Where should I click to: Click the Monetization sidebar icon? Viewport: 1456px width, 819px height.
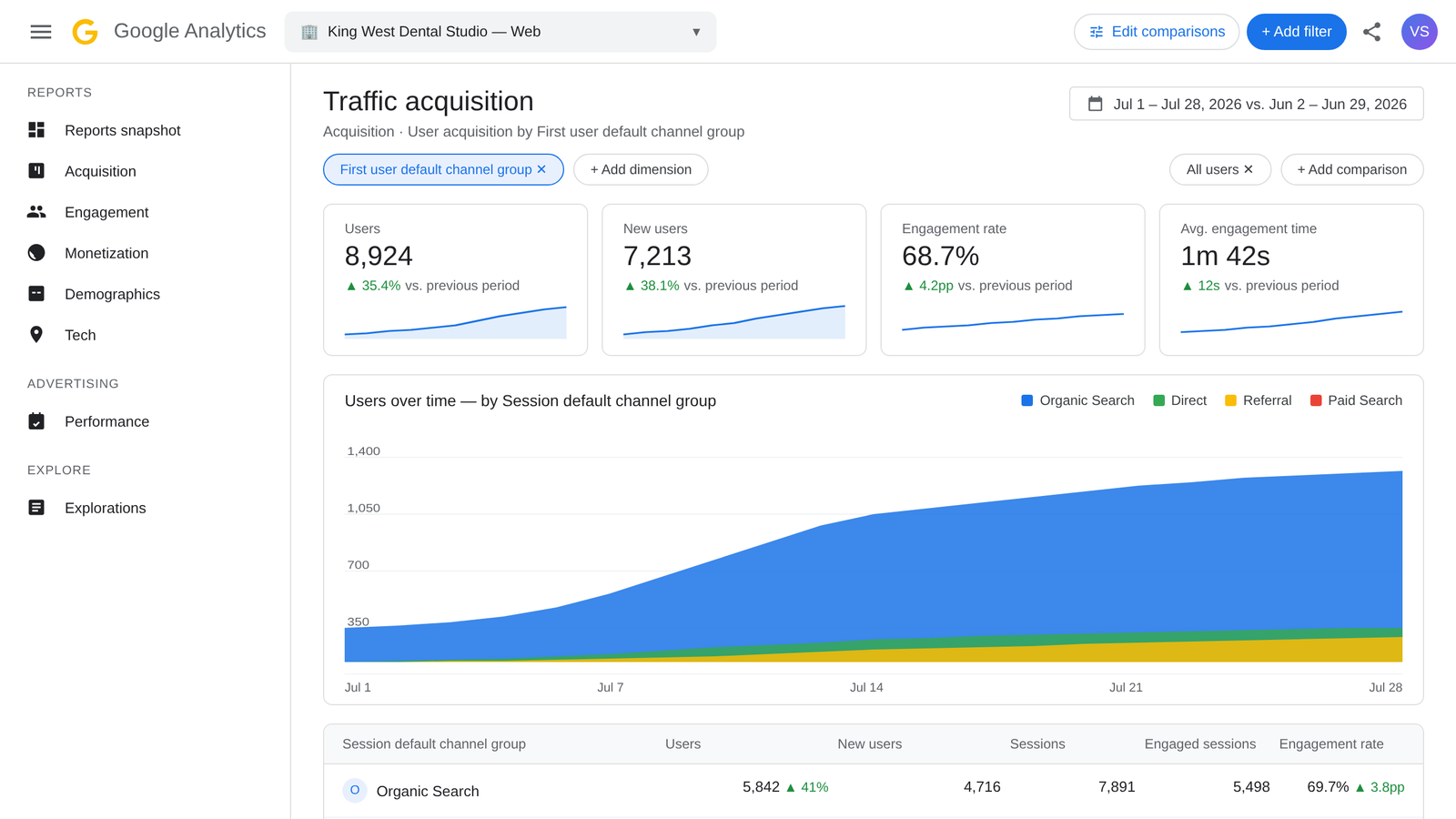tap(36, 253)
